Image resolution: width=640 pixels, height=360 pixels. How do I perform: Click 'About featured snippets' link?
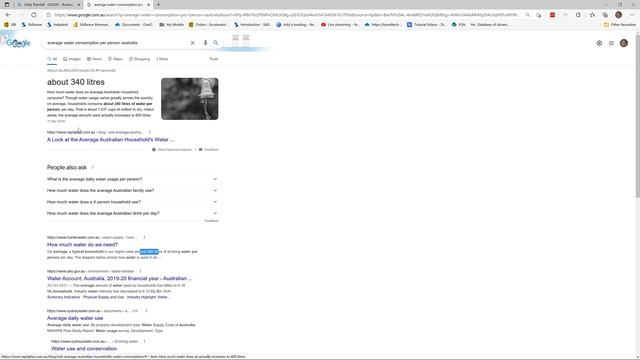point(172,150)
